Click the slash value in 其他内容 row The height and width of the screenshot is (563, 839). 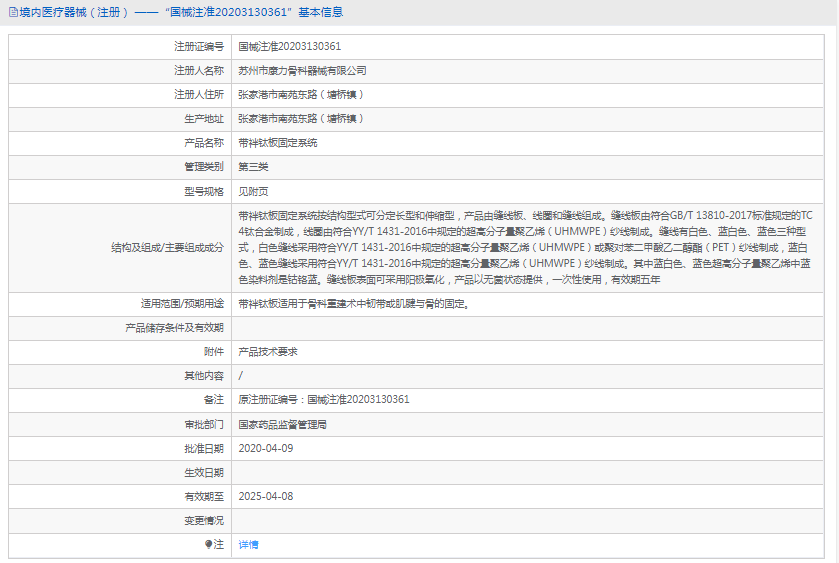pyautogui.click(x=241, y=376)
